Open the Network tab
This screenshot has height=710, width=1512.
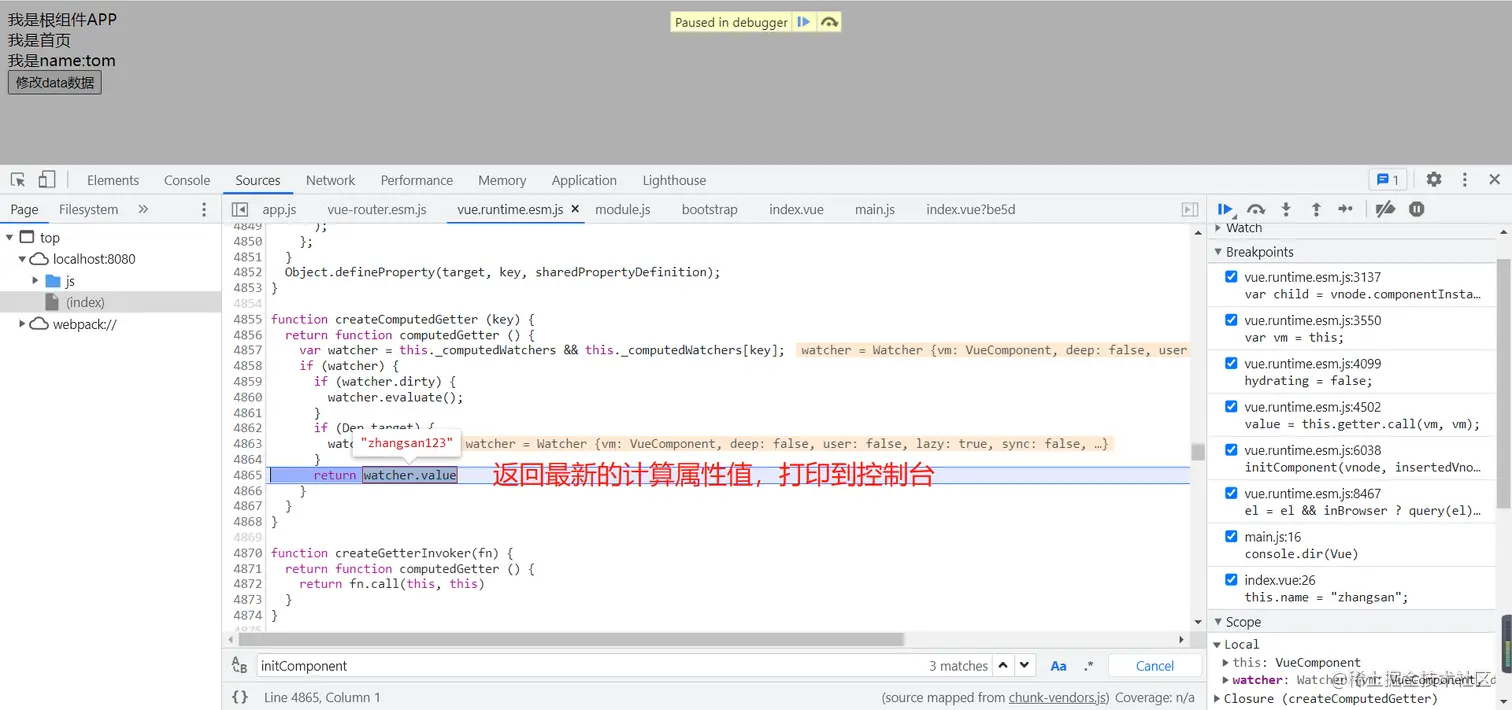coord(330,180)
